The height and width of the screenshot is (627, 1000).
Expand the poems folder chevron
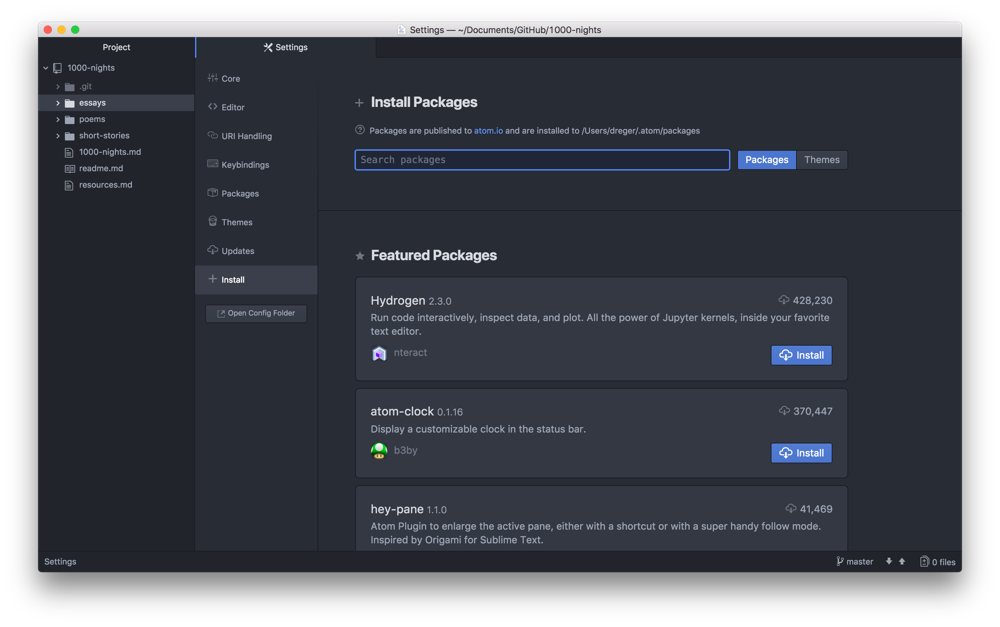point(58,119)
